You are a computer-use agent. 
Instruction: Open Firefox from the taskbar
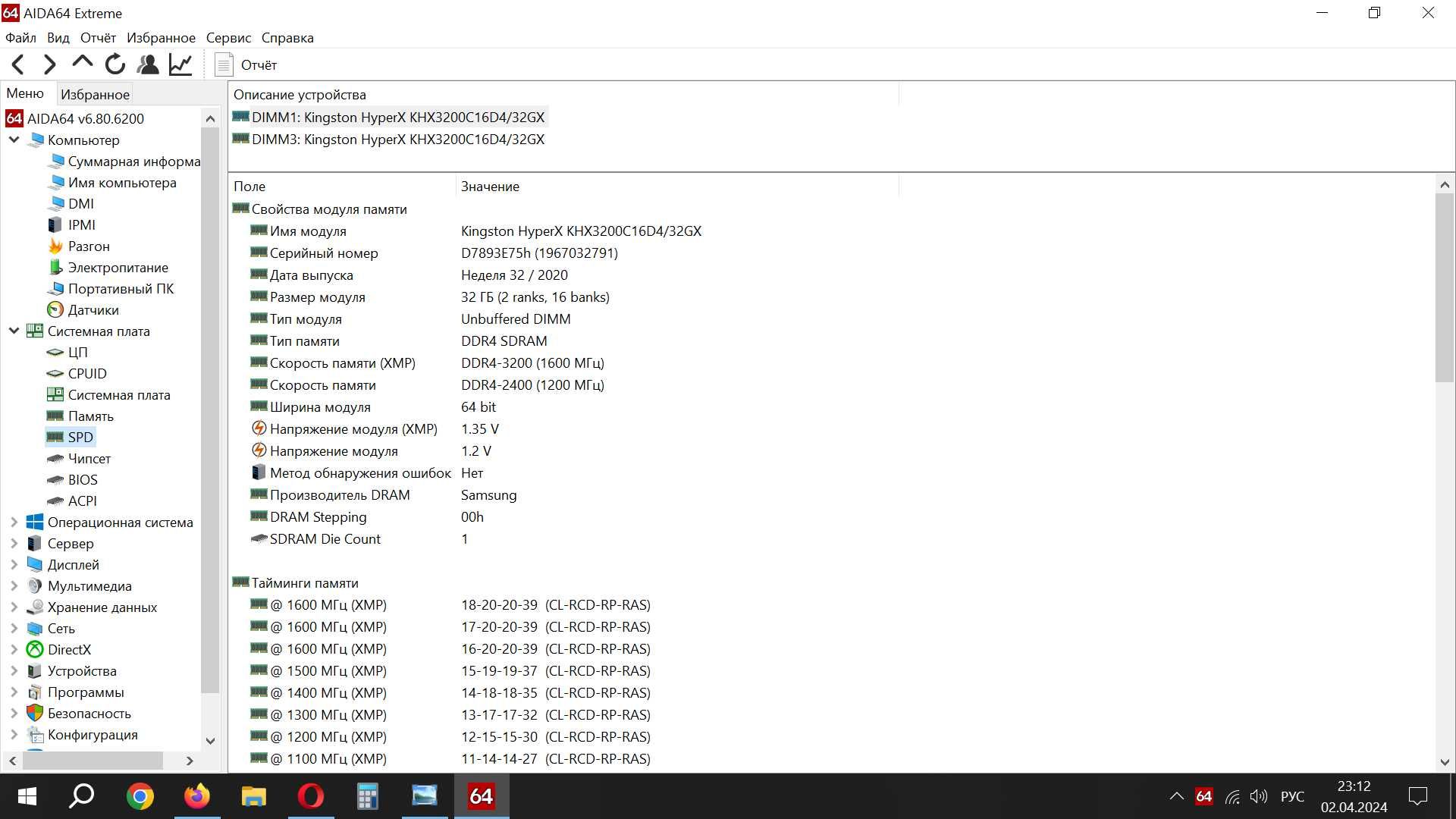[197, 796]
